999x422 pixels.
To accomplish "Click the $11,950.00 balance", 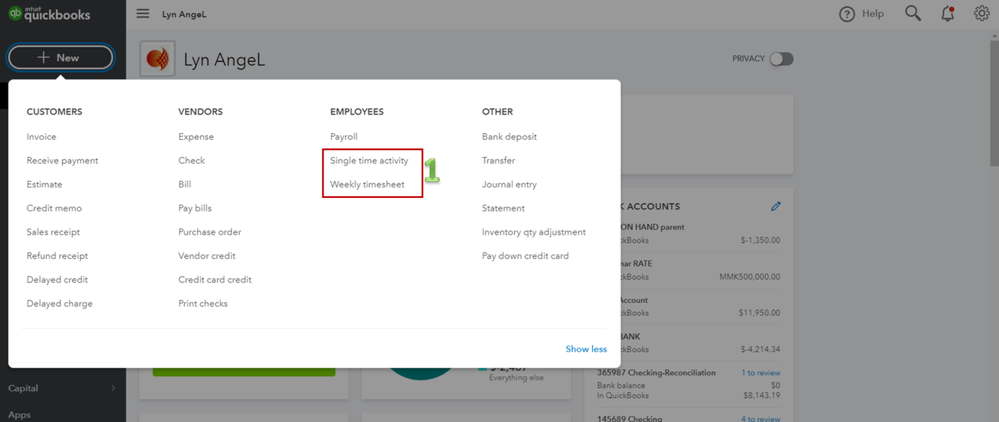I will tap(759, 313).
